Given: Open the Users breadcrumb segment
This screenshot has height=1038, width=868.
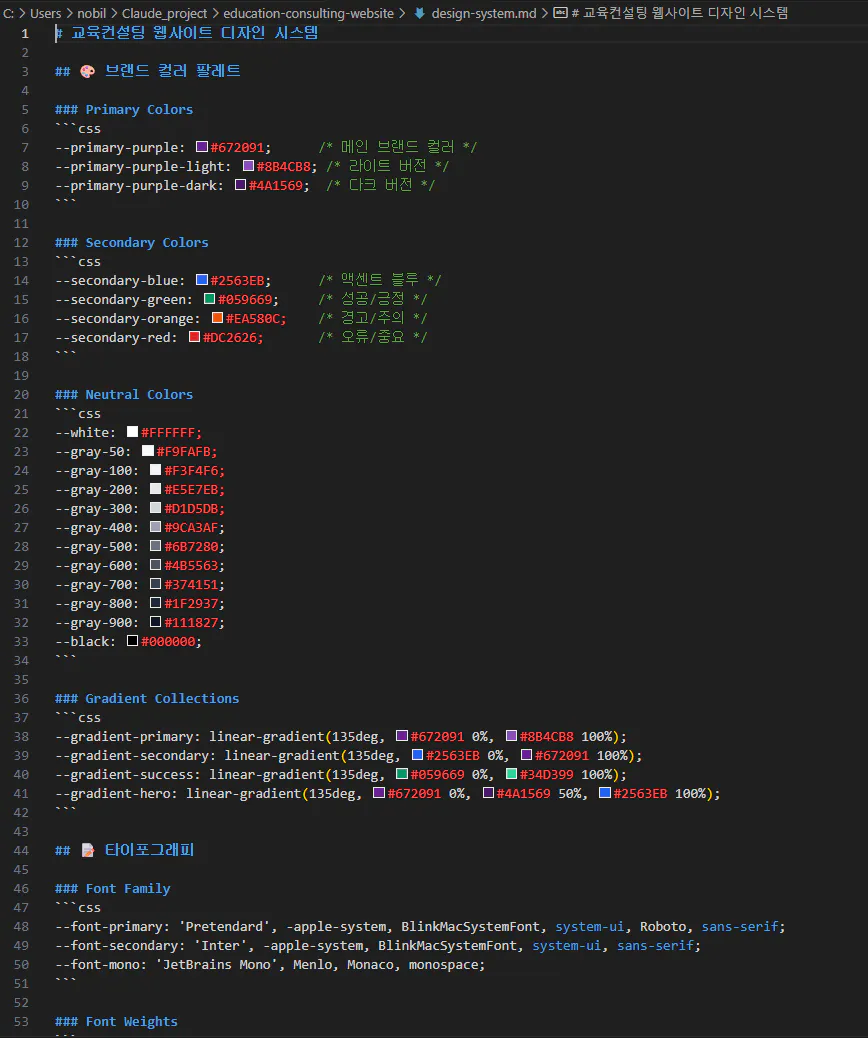Looking at the screenshot, I should click(x=45, y=13).
